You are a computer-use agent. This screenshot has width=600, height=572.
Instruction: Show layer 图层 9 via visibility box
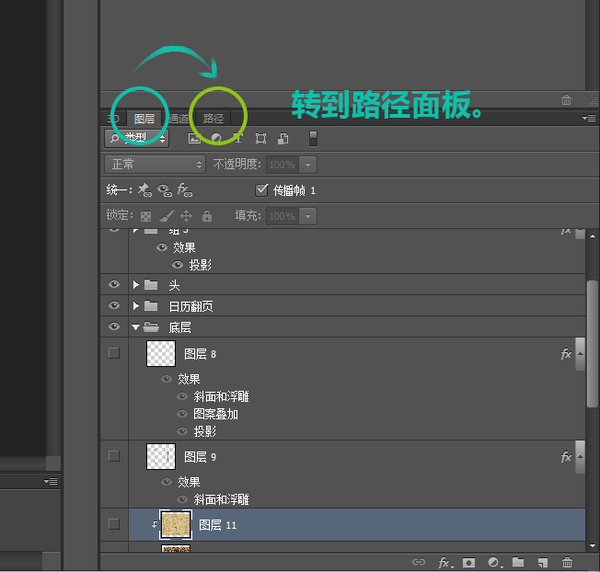pyautogui.click(x=114, y=456)
